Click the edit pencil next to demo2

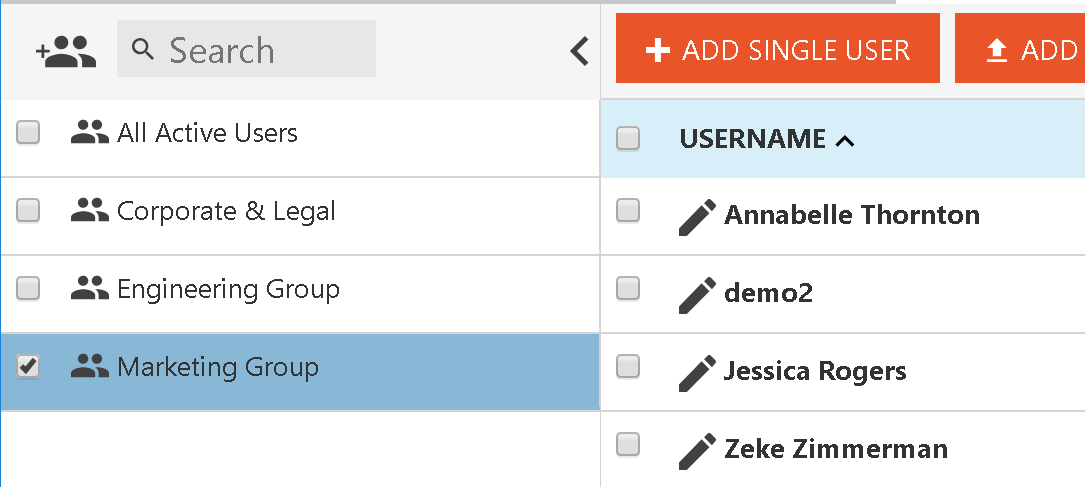click(697, 295)
